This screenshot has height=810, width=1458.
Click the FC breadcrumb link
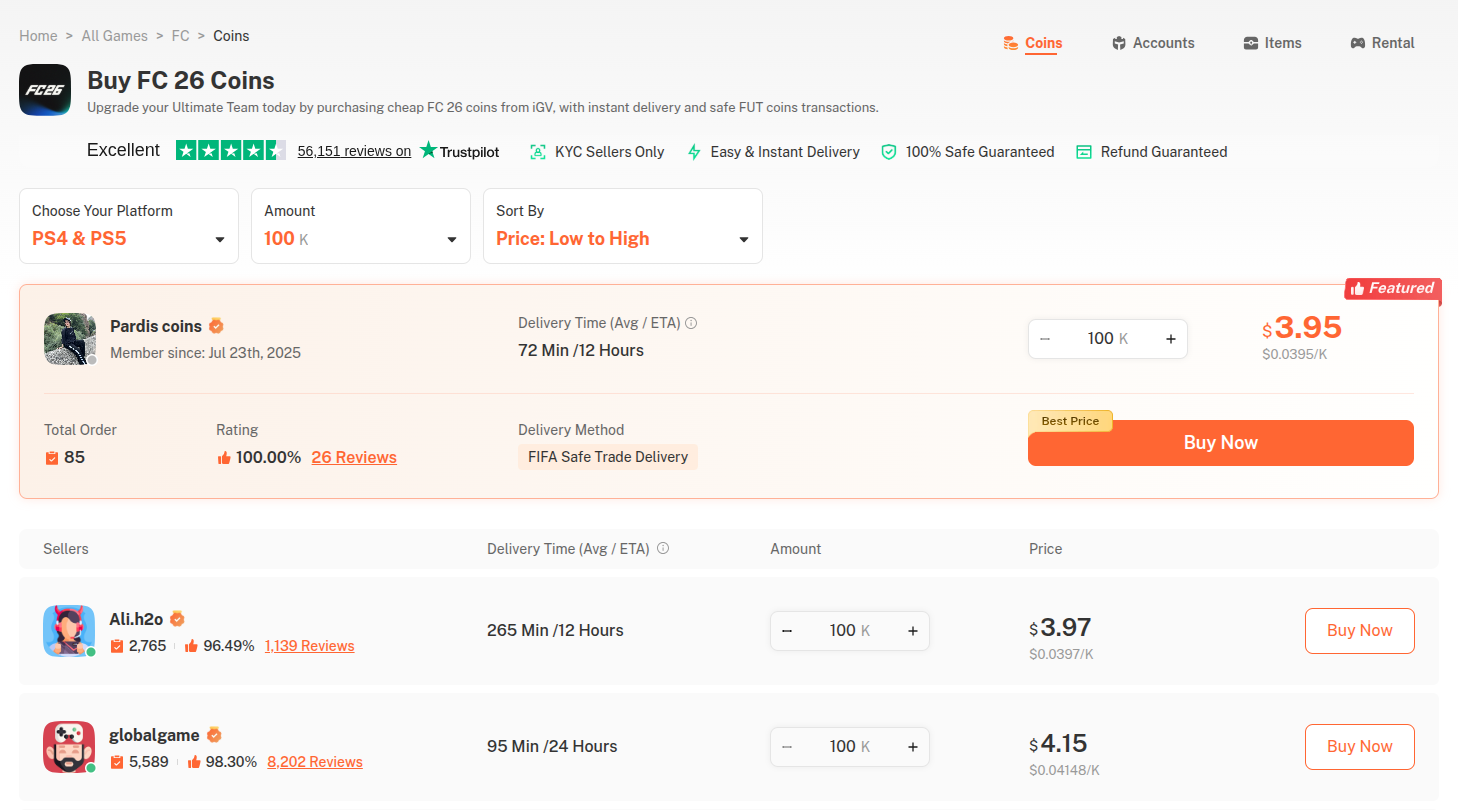(181, 35)
